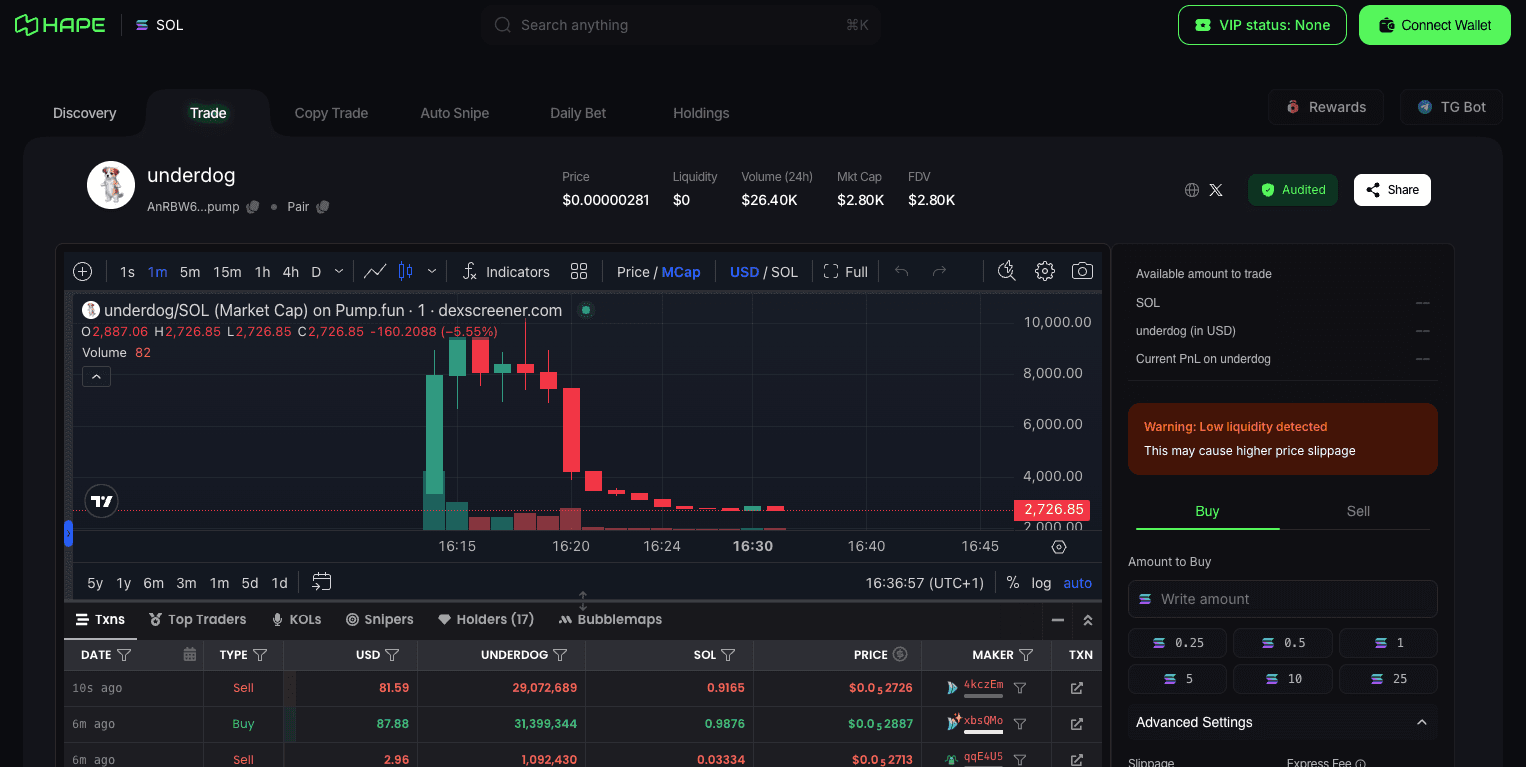Click the Connect Wallet button
The height and width of the screenshot is (767, 1526).
(1435, 25)
